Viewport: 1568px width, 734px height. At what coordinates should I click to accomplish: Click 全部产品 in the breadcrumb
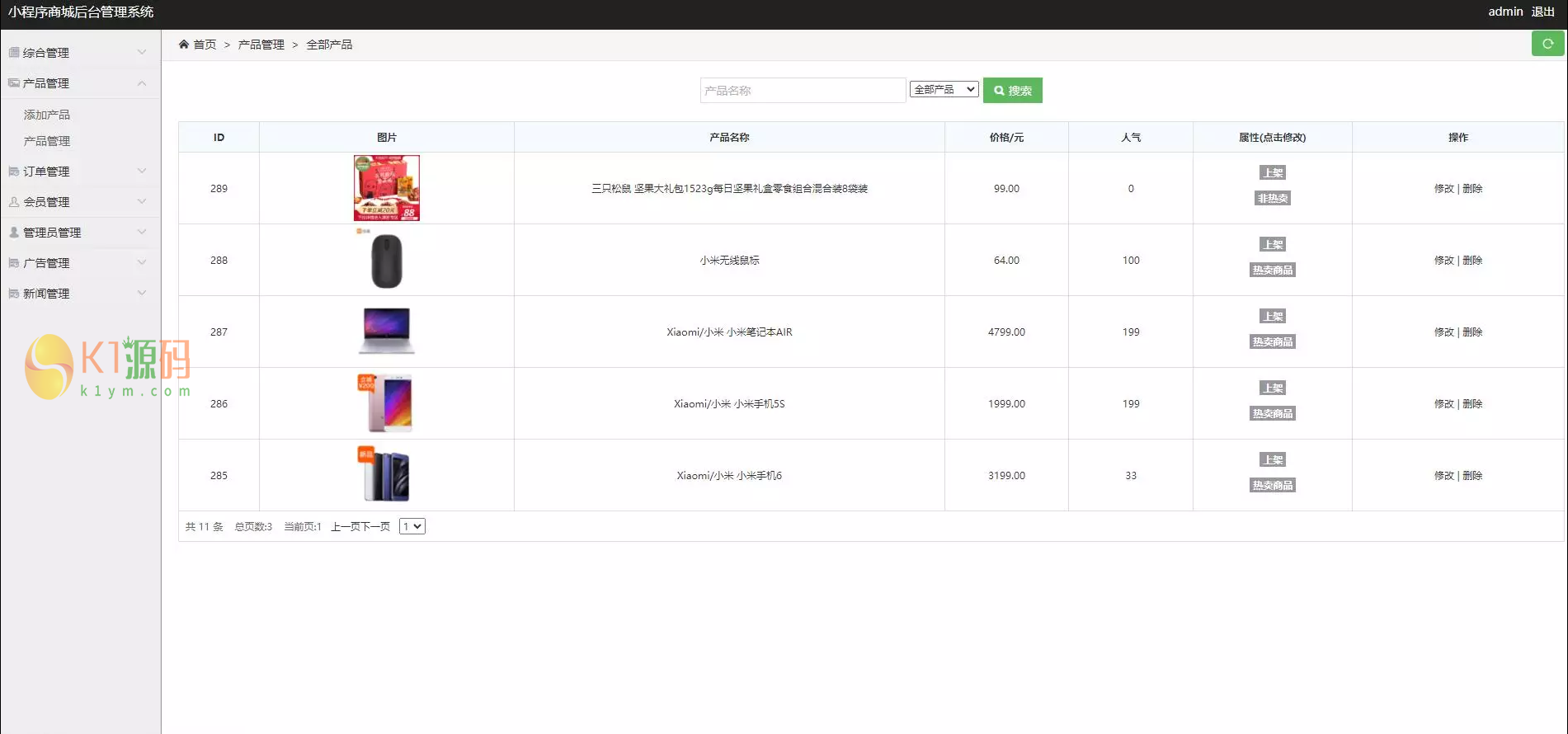coord(329,45)
